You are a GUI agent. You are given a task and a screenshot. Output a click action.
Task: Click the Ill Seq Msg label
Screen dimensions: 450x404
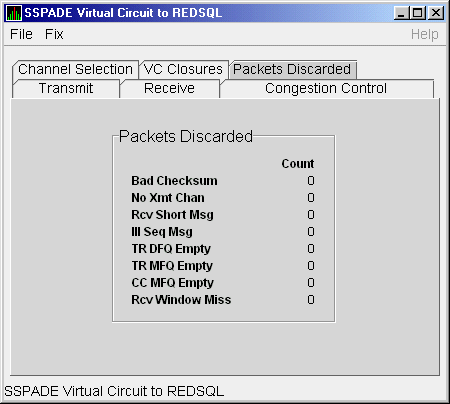tap(162, 232)
